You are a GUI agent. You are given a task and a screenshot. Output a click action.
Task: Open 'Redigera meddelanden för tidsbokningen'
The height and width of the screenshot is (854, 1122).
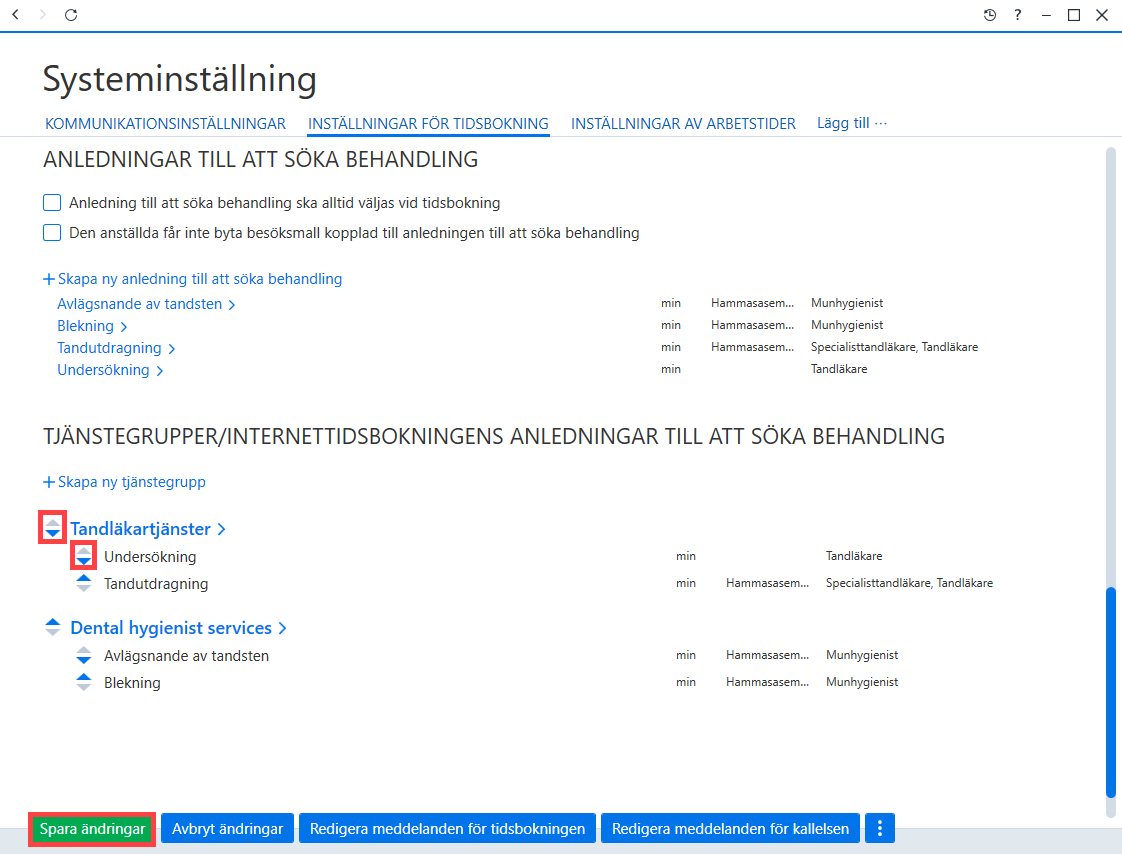[x=447, y=829]
